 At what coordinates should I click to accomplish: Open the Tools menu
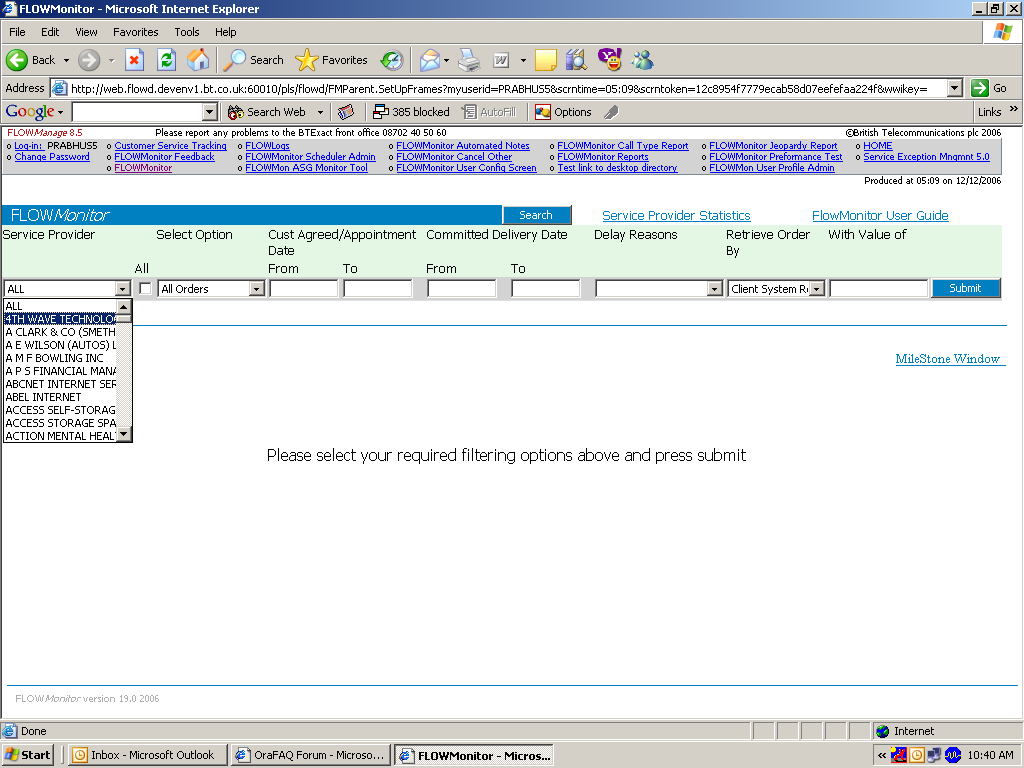(187, 32)
